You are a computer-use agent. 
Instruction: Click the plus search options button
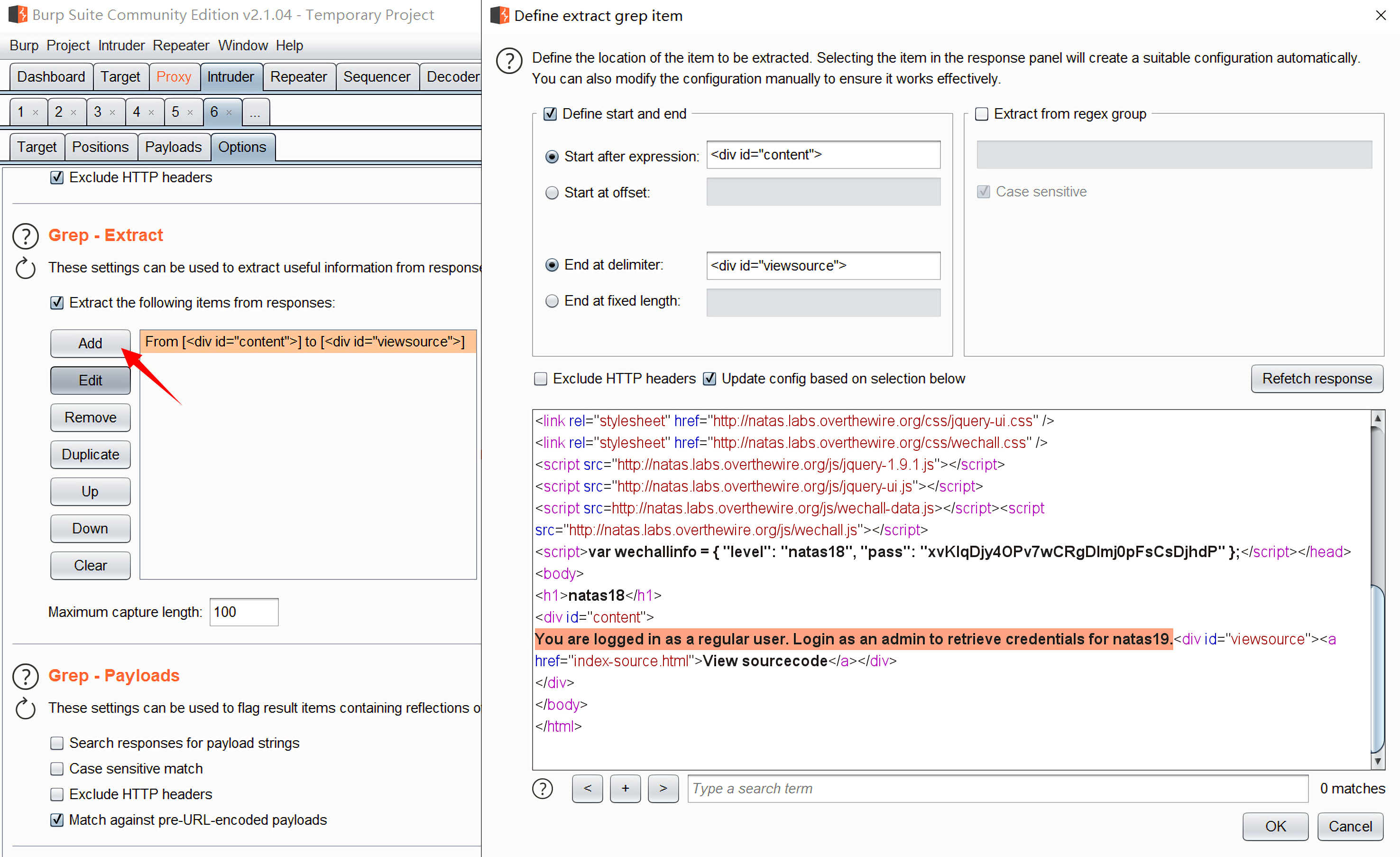[625, 788]
